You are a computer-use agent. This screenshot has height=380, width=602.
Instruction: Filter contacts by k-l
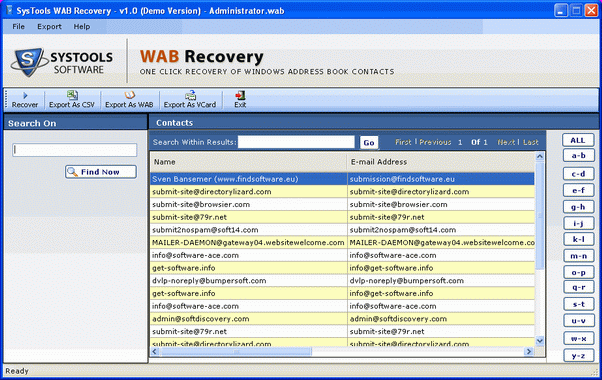click(579, 239)
